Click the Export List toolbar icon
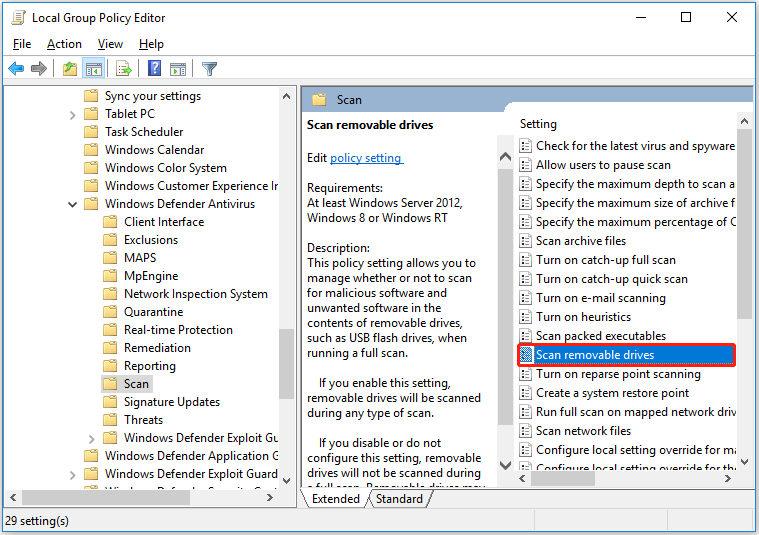 (x=124, y=69)
